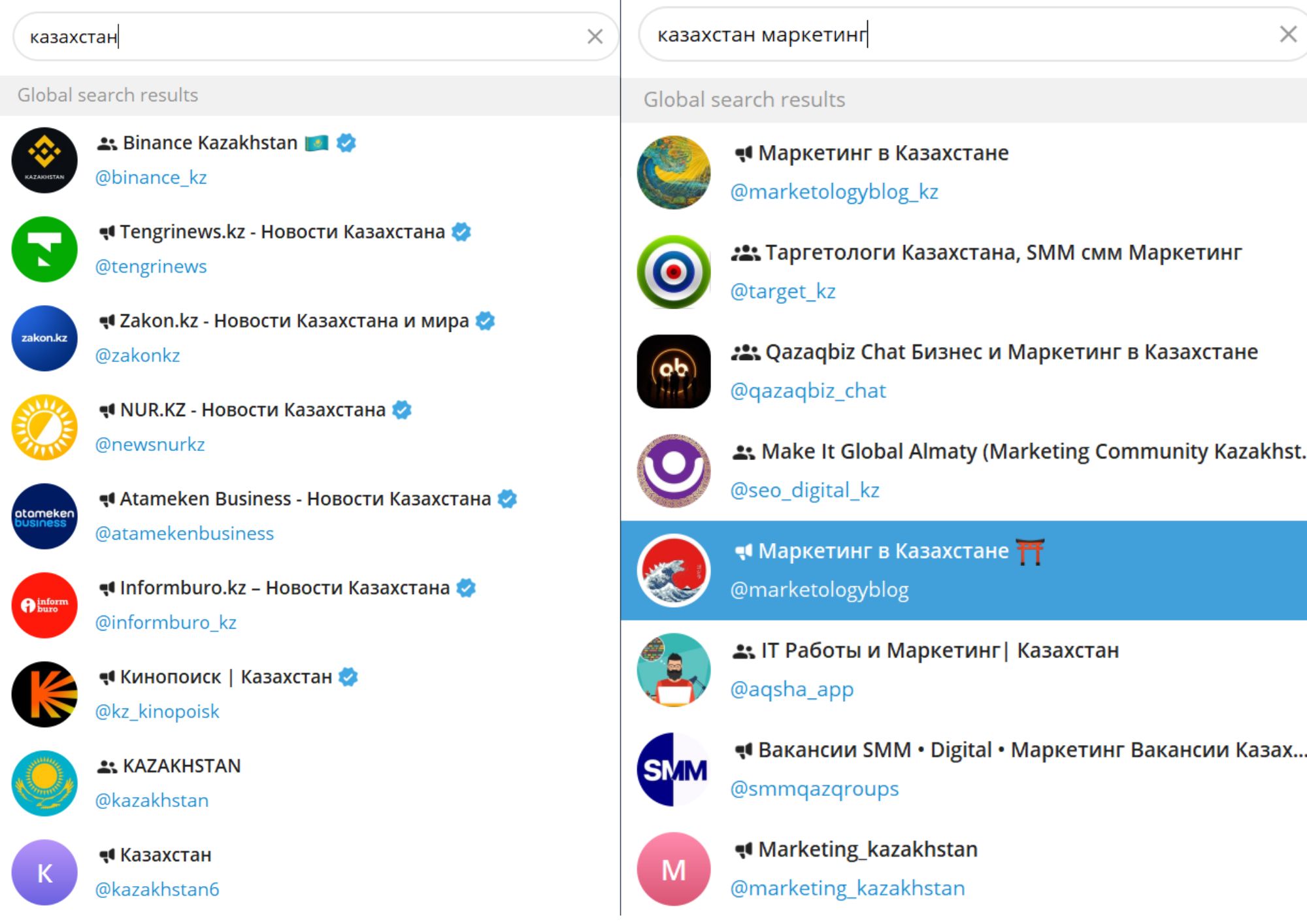The image size is (1307, 924).
Task: Open the @zakonkz username link
Action: pos(137,355)
